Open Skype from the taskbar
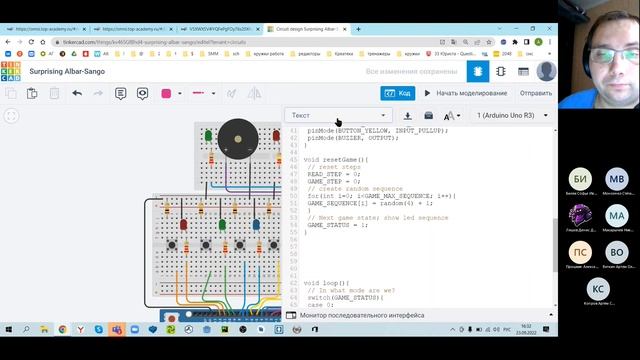Image resolution: width=640 pixels, height=360 pixels. (x=99, y=329)
